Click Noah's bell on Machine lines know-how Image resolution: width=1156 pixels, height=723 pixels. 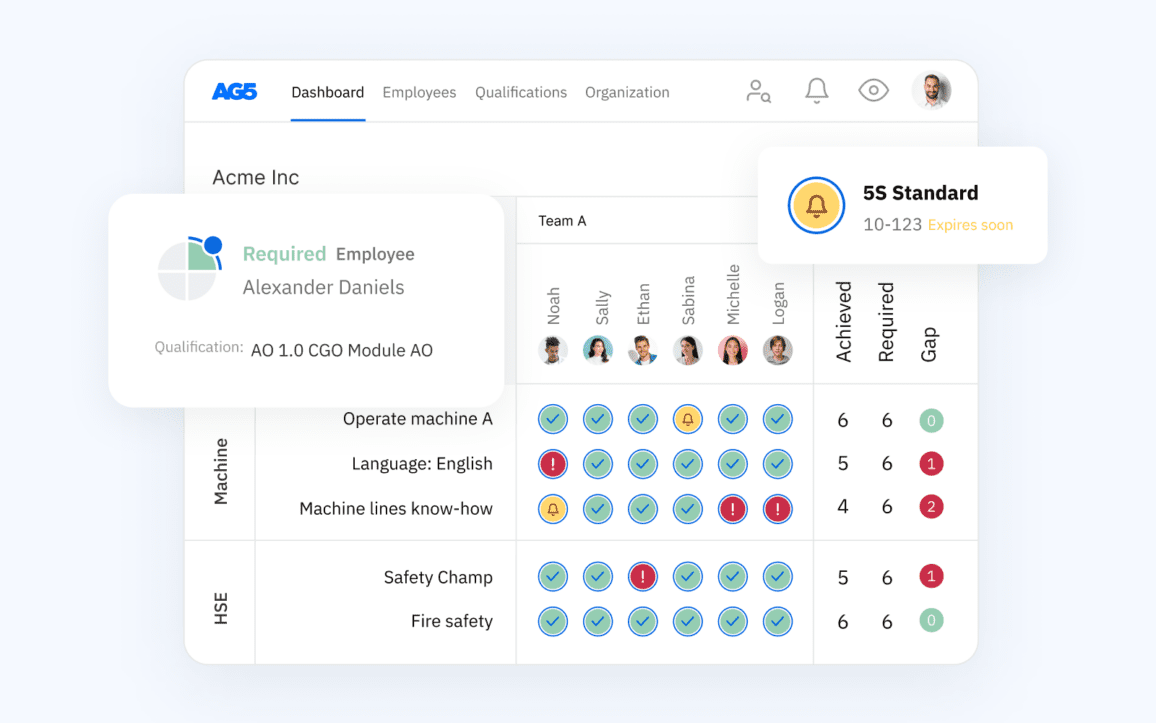click(x=553, y=509)
